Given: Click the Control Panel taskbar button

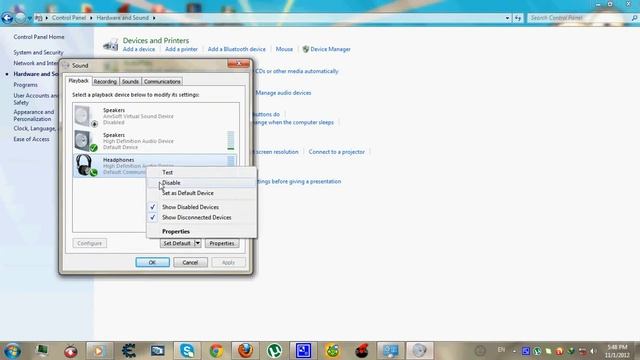Looking at the screenshot, I should pos(391,351).
